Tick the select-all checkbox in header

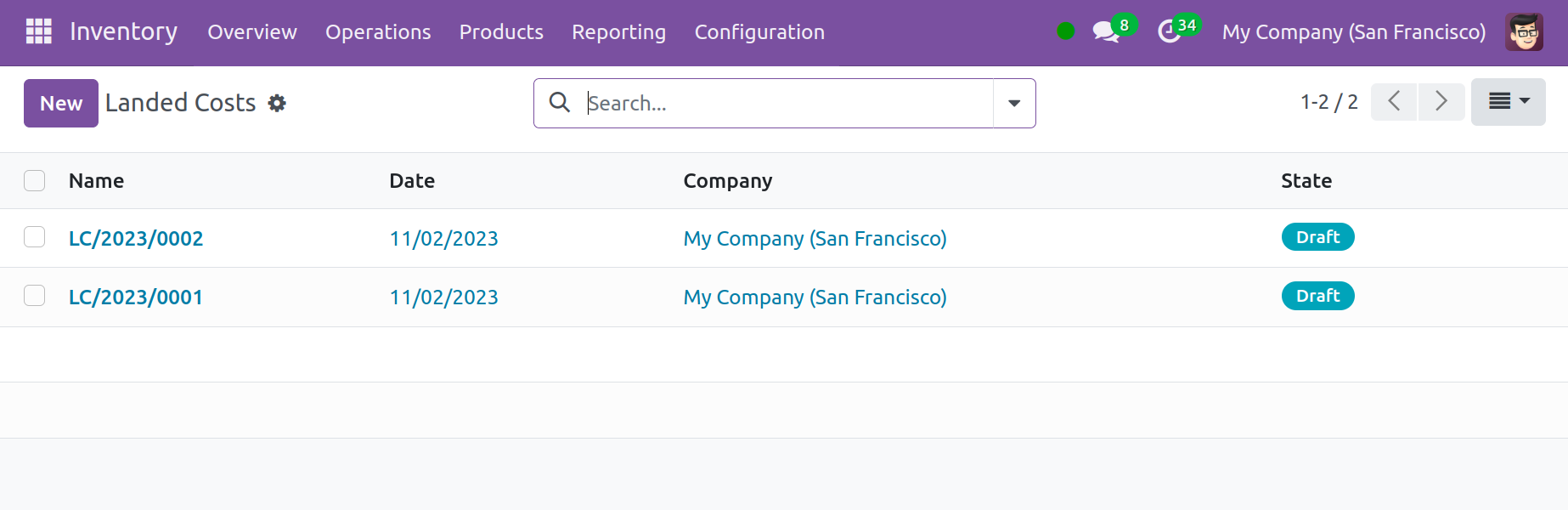35,181
